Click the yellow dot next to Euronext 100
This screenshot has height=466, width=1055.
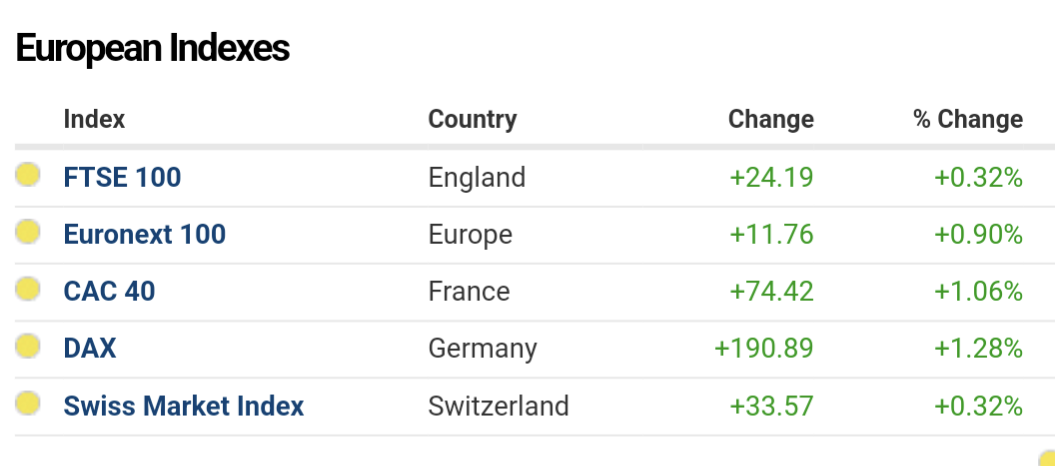(x=28, y=232)
